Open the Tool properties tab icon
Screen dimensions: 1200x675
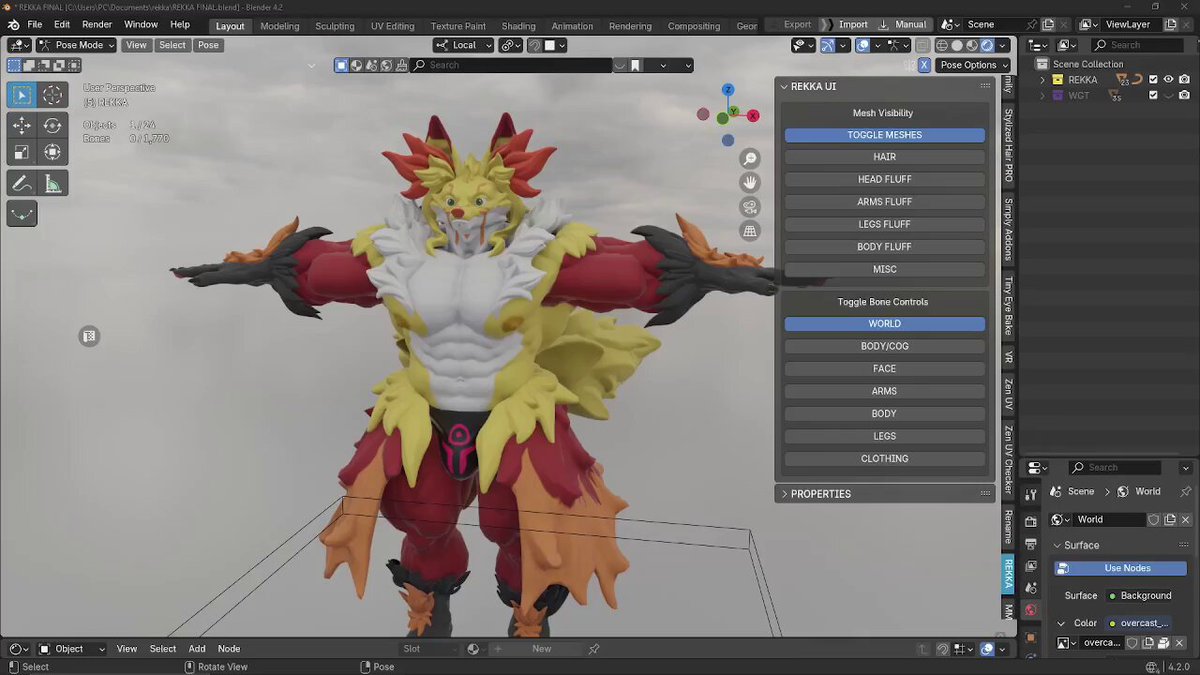[1031, 495]
